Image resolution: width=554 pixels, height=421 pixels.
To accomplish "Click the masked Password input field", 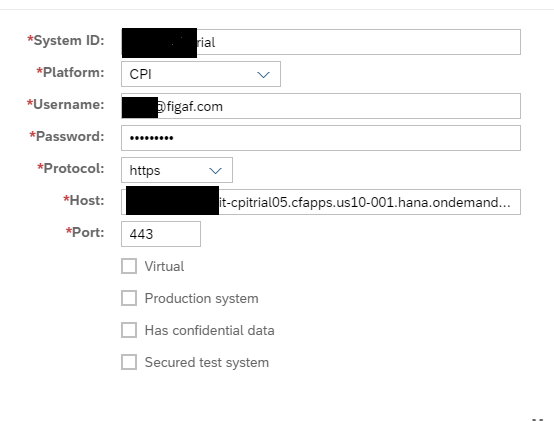I will pos(321,138).
